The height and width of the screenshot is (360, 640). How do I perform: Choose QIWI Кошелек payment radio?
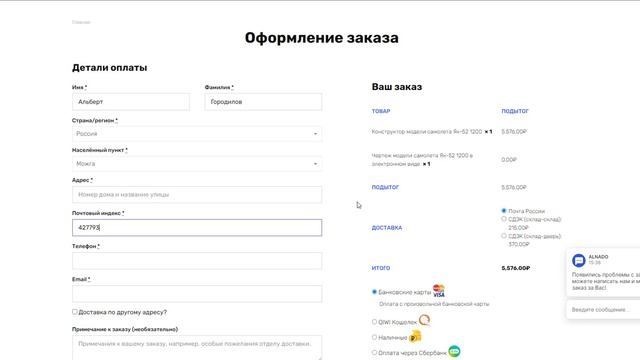click(x=374, y=322)
